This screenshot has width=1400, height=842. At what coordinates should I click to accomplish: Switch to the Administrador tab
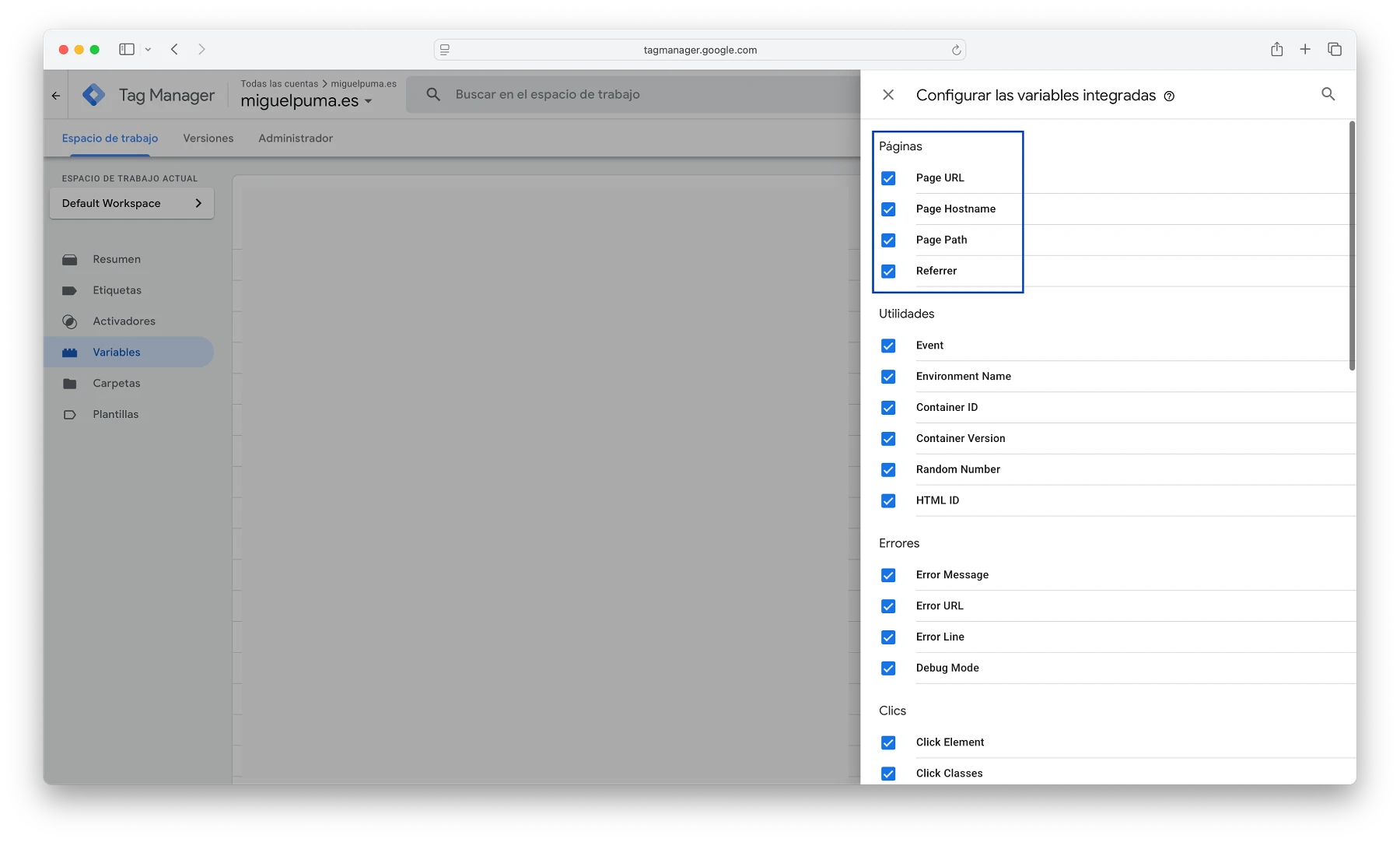point(295,139)
